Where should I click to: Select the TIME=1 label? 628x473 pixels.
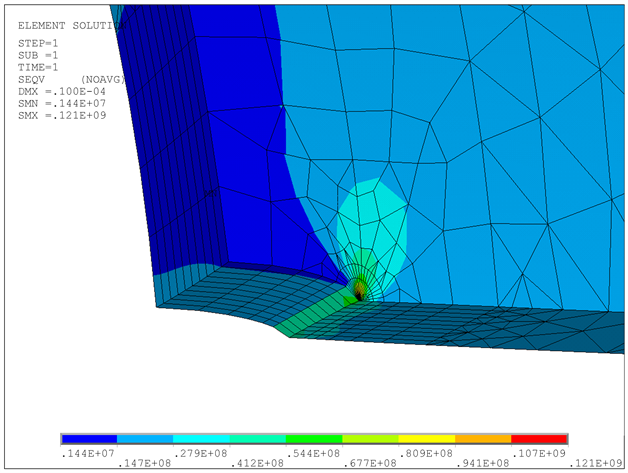39,67
